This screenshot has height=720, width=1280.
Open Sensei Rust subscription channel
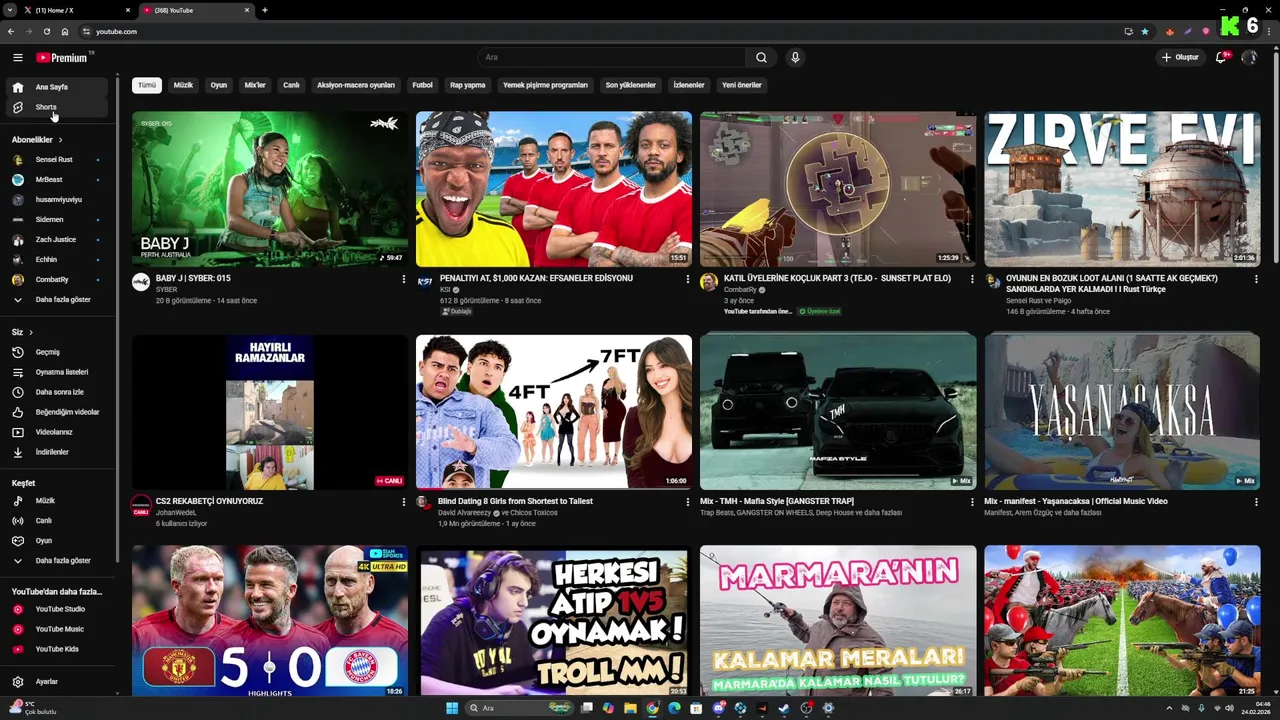pyautogui.click(x=56, y=159)
